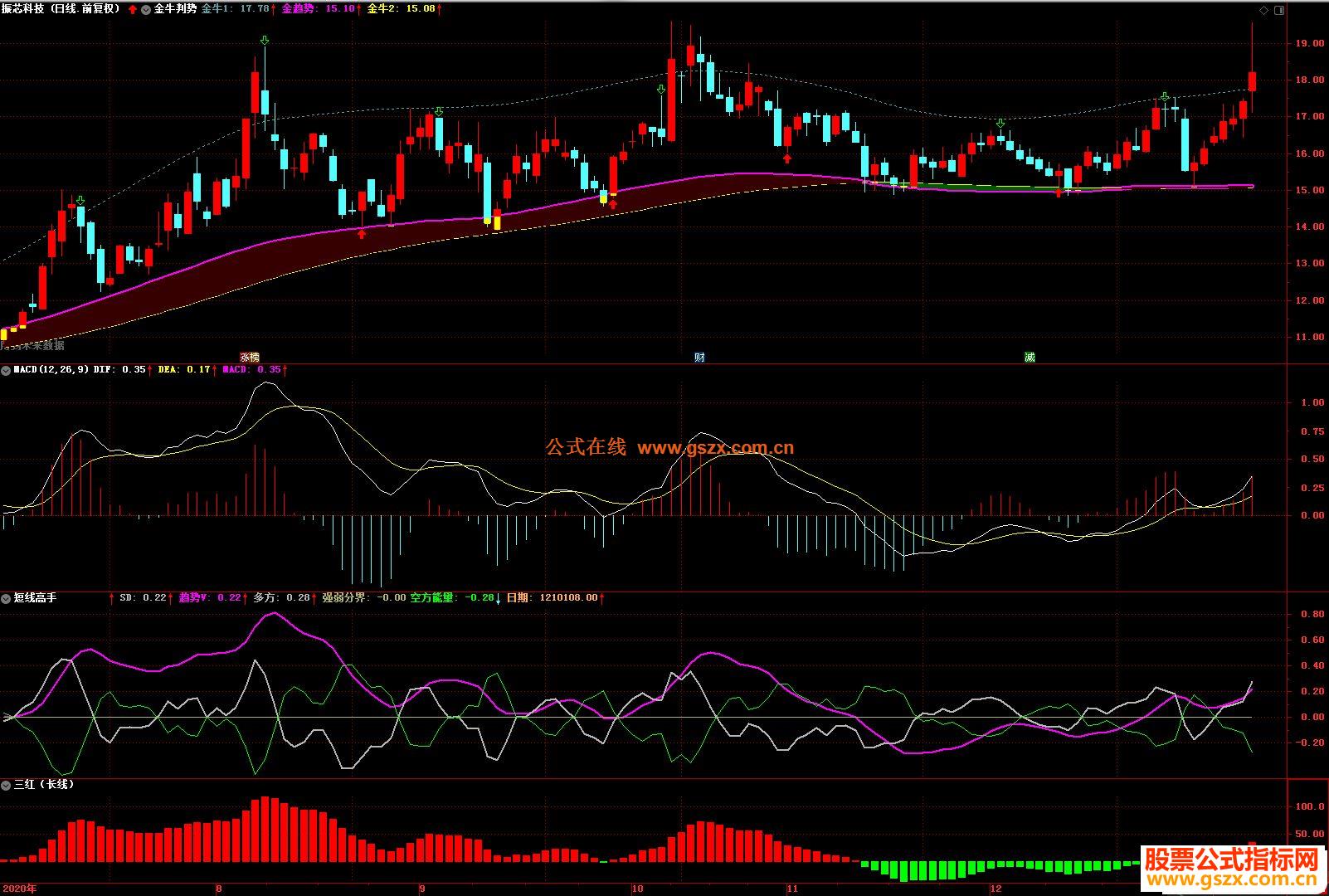Screen dimensions: 1329x896
Task: Toggle the side panel icon at top right
Action: (1278, 10)
